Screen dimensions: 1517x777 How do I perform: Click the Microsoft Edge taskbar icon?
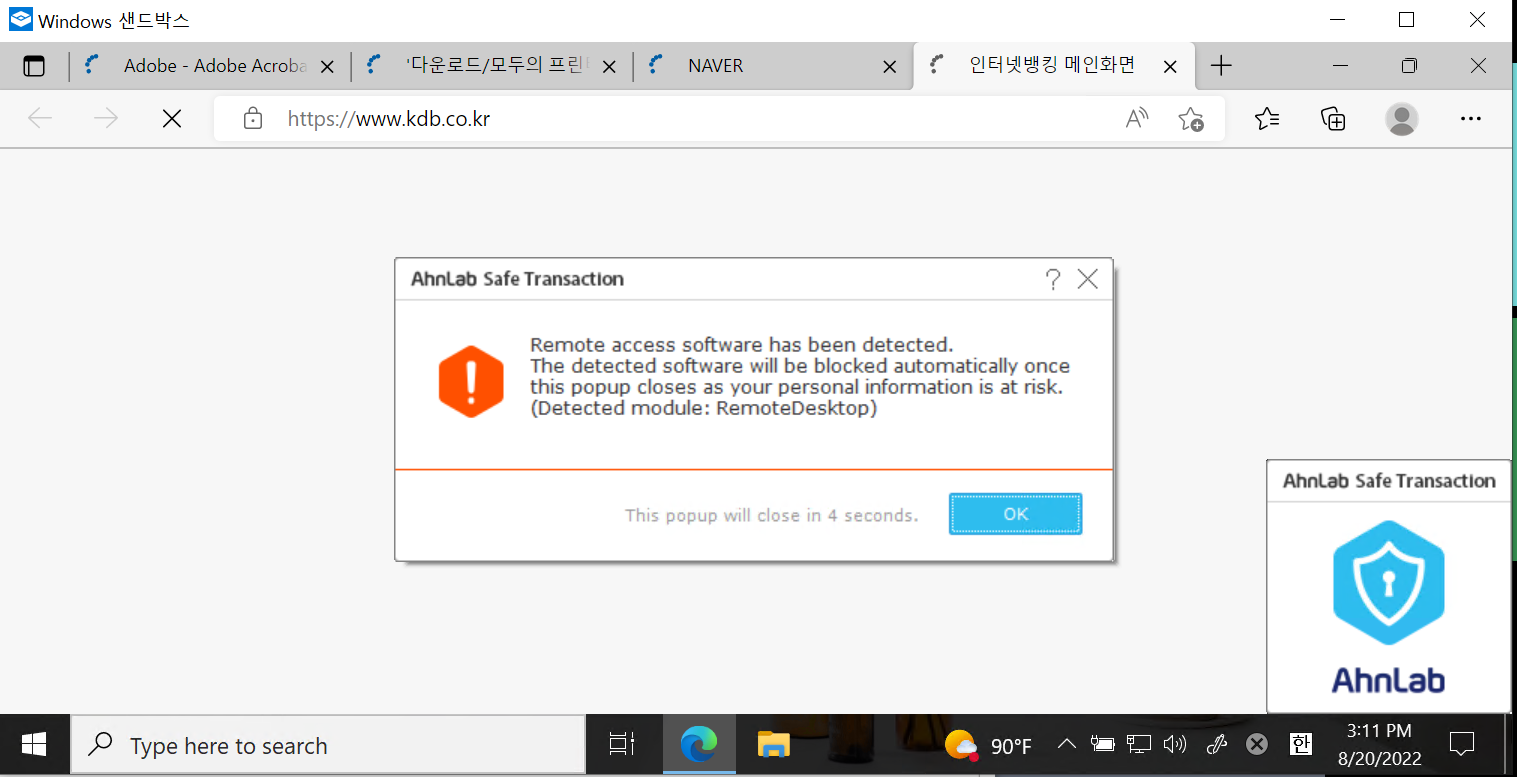click(x=699, y=745)
